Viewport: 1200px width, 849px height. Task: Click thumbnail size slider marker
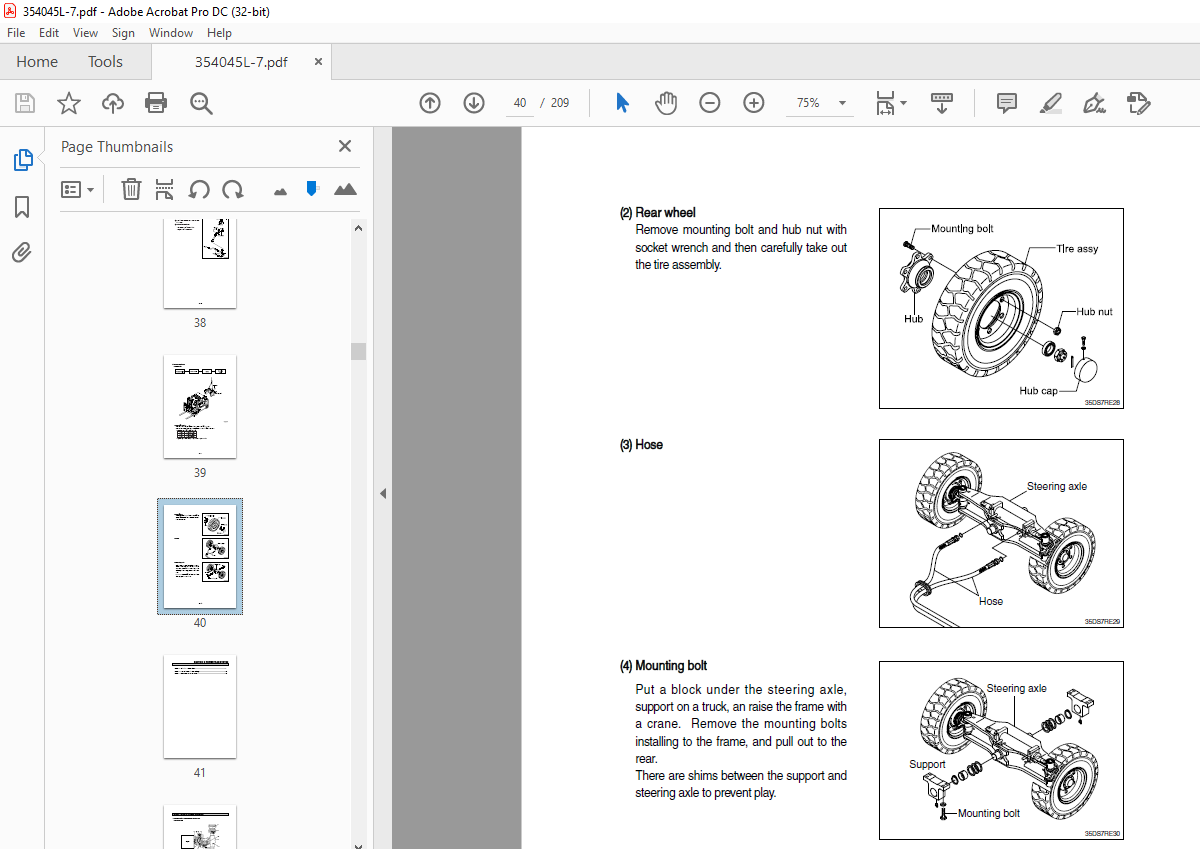click(x=312, y=188)
